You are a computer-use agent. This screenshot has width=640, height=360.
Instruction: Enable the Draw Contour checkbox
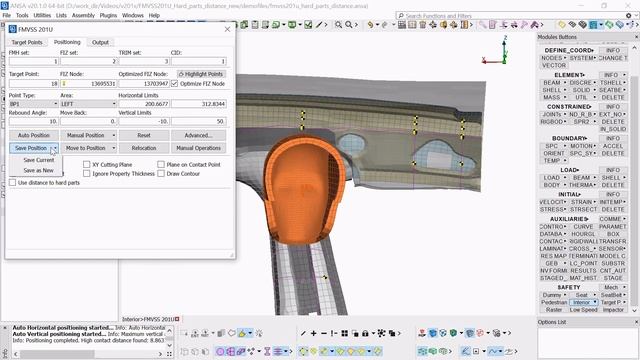[161, 173]
